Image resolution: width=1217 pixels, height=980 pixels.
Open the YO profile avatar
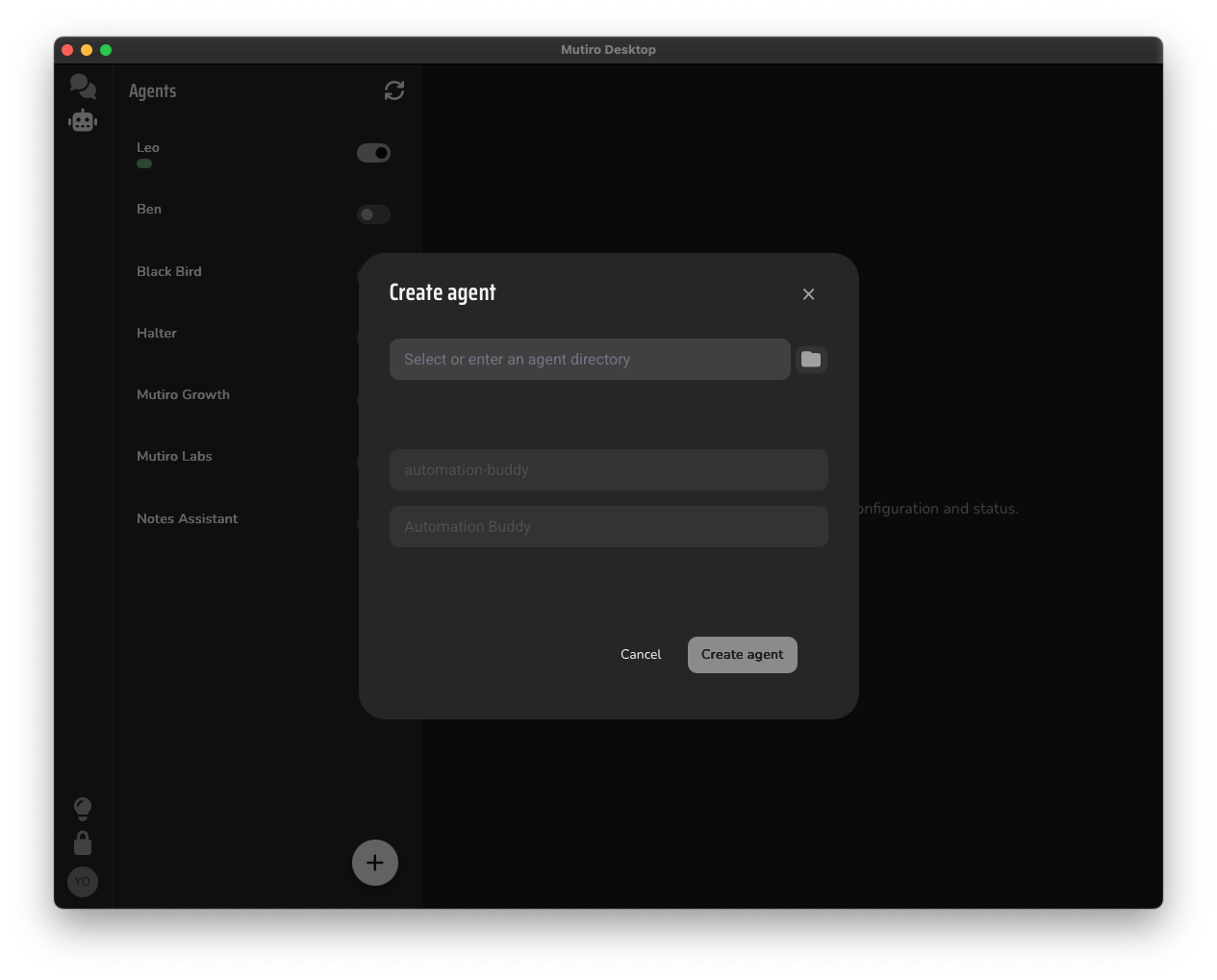(x=83, y=881)
